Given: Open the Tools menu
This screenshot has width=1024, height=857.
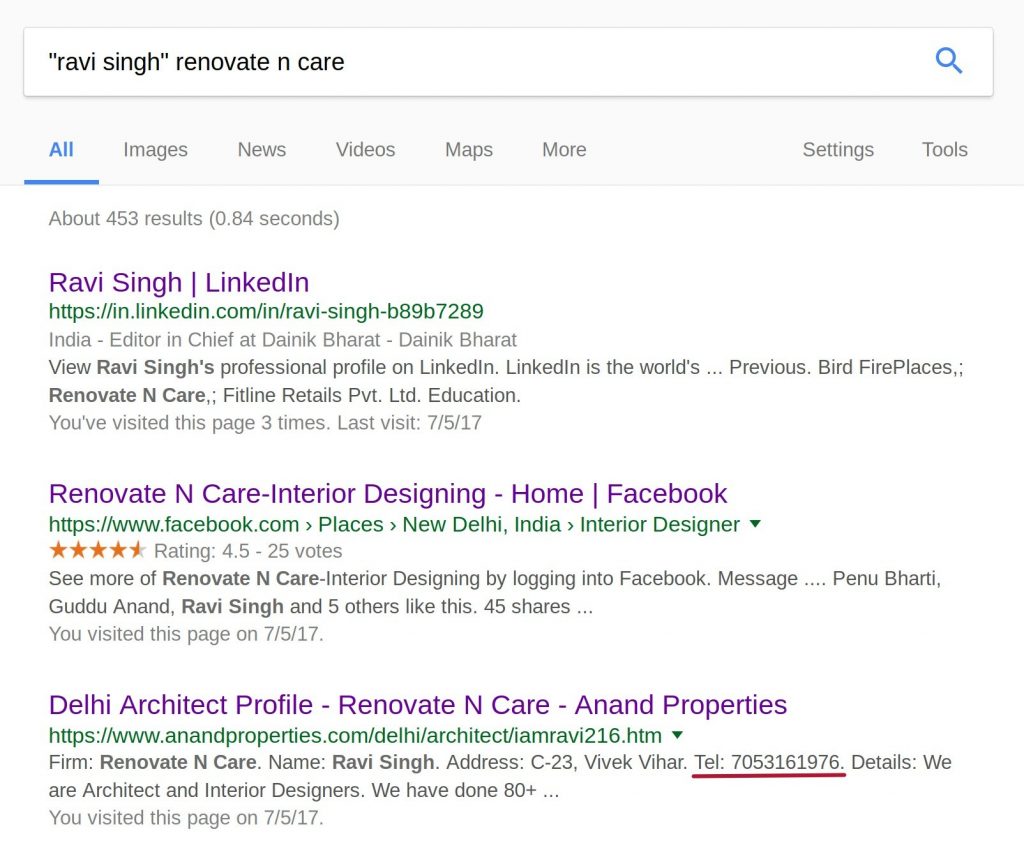Looking at the screenshot, I should click(944, 150).
